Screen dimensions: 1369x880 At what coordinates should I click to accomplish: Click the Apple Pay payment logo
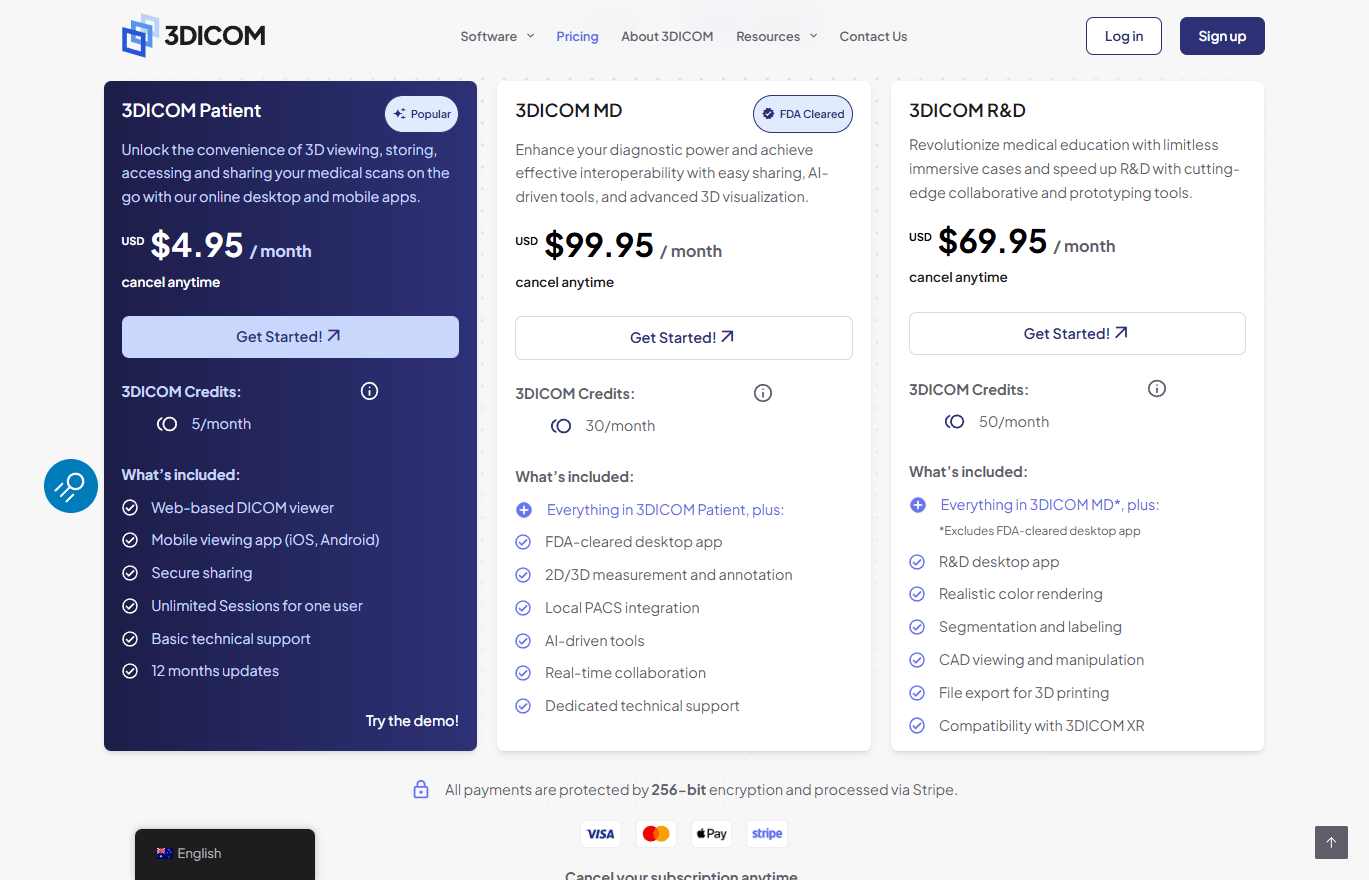point(712,834)
